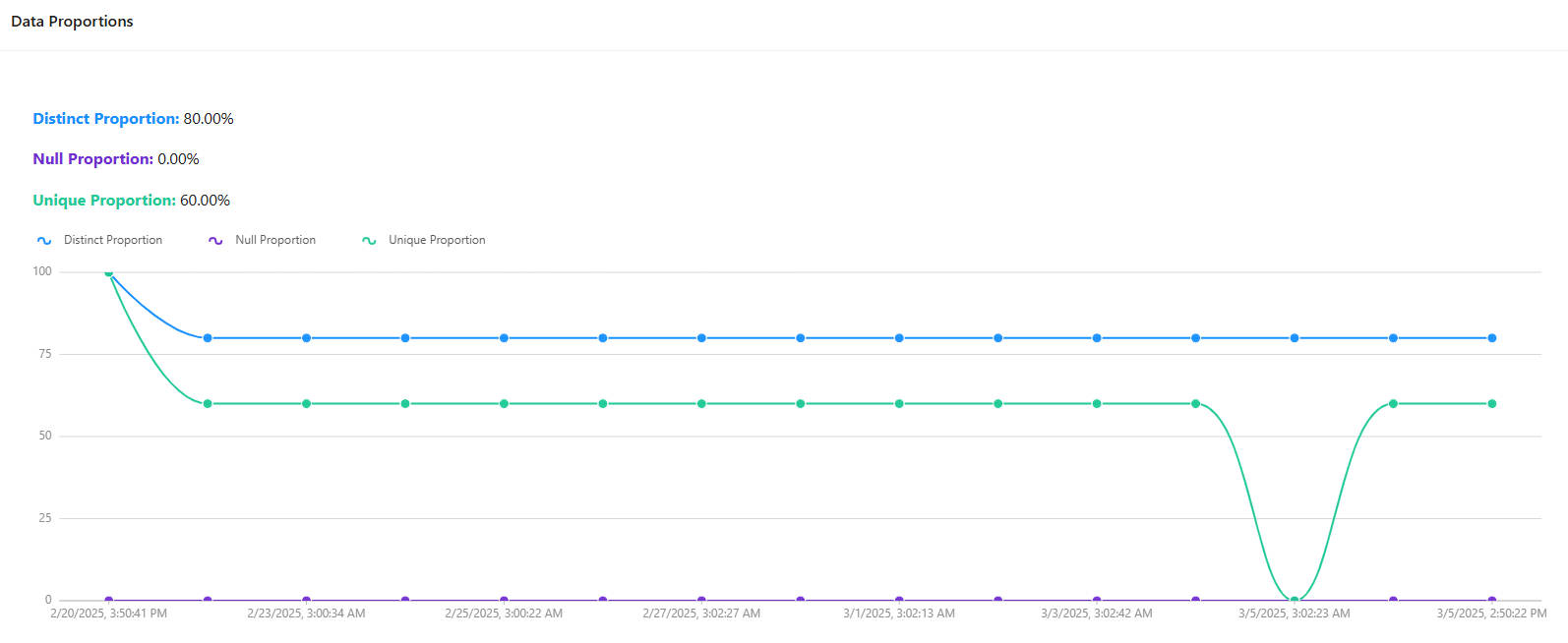Click the green Unique Proportion legend wave icon
This screenshot has height=643, width=1568.
[369, 241]
